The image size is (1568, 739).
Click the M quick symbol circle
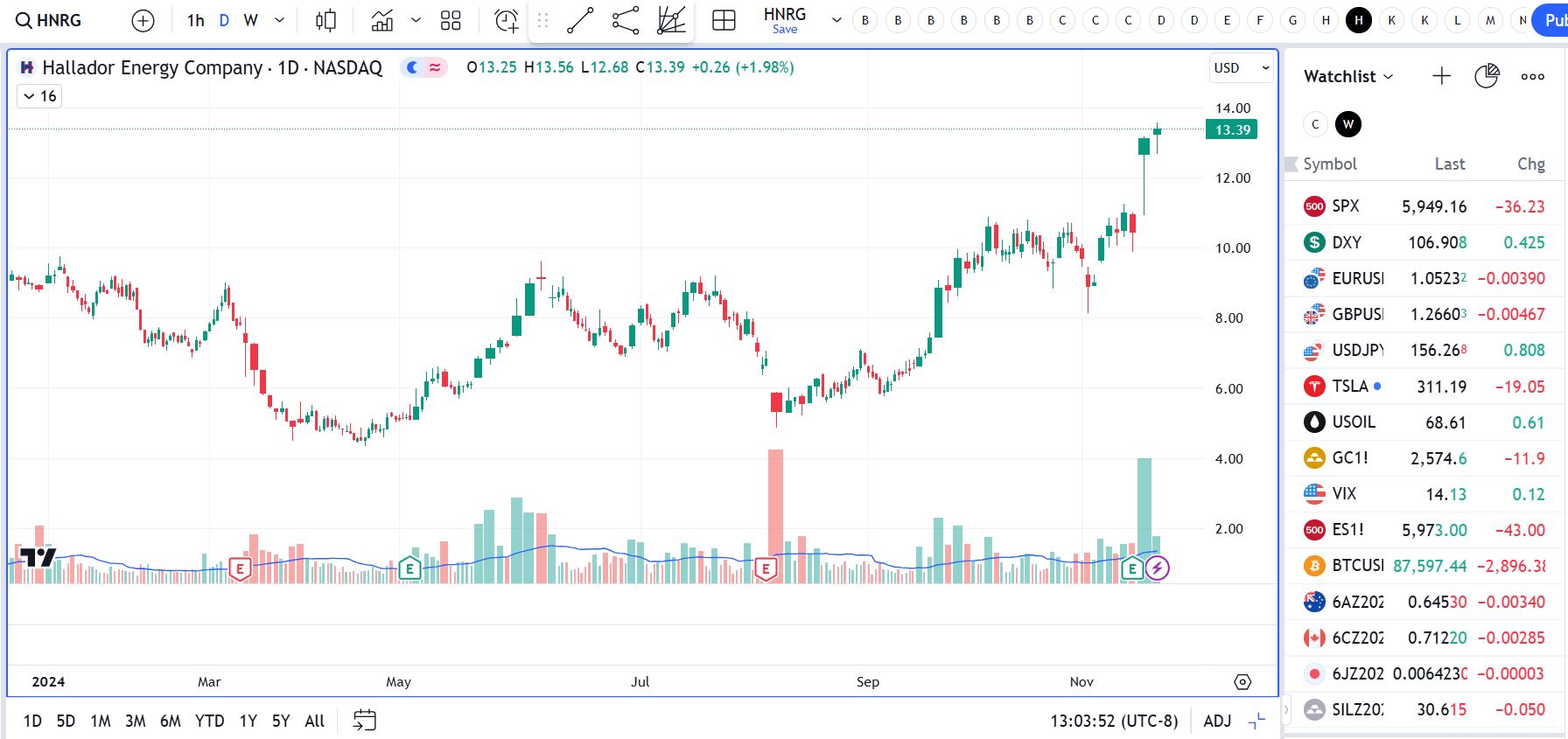point(1491,20)
